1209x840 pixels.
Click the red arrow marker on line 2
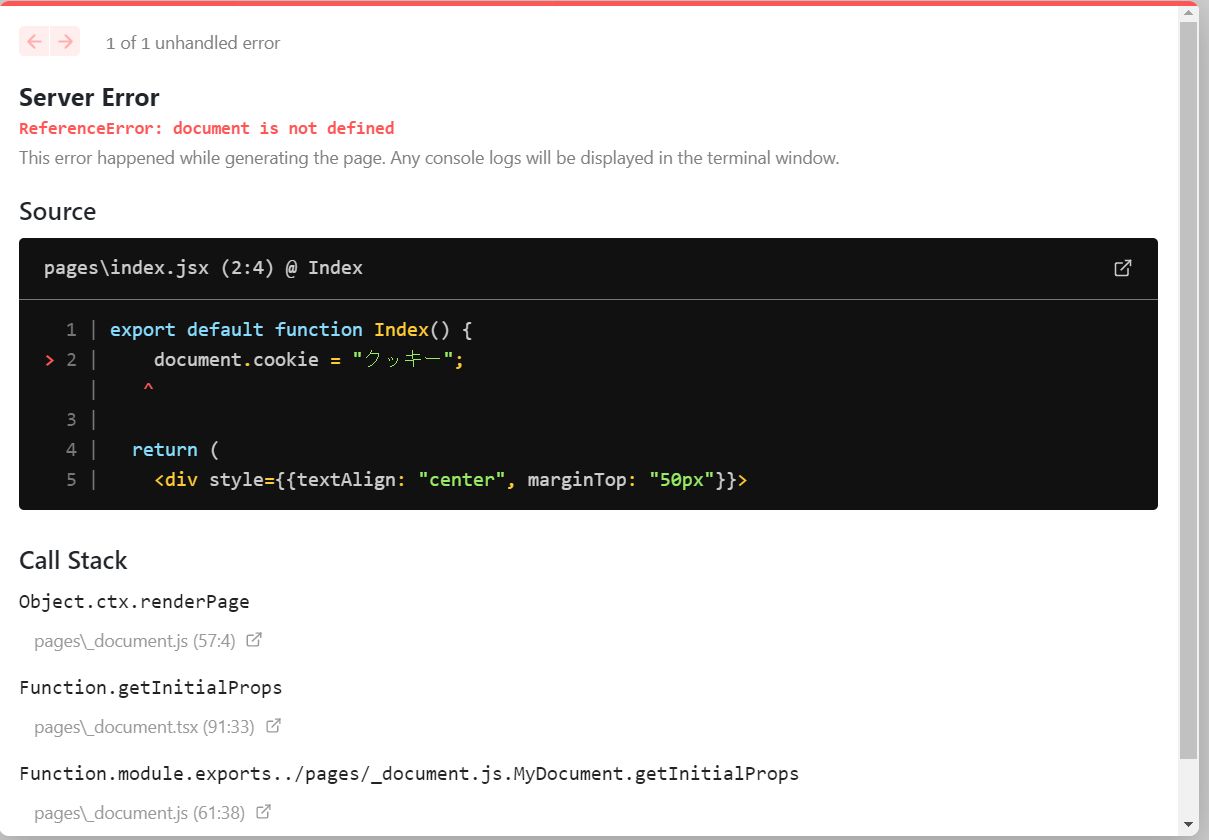coord(47,360)
